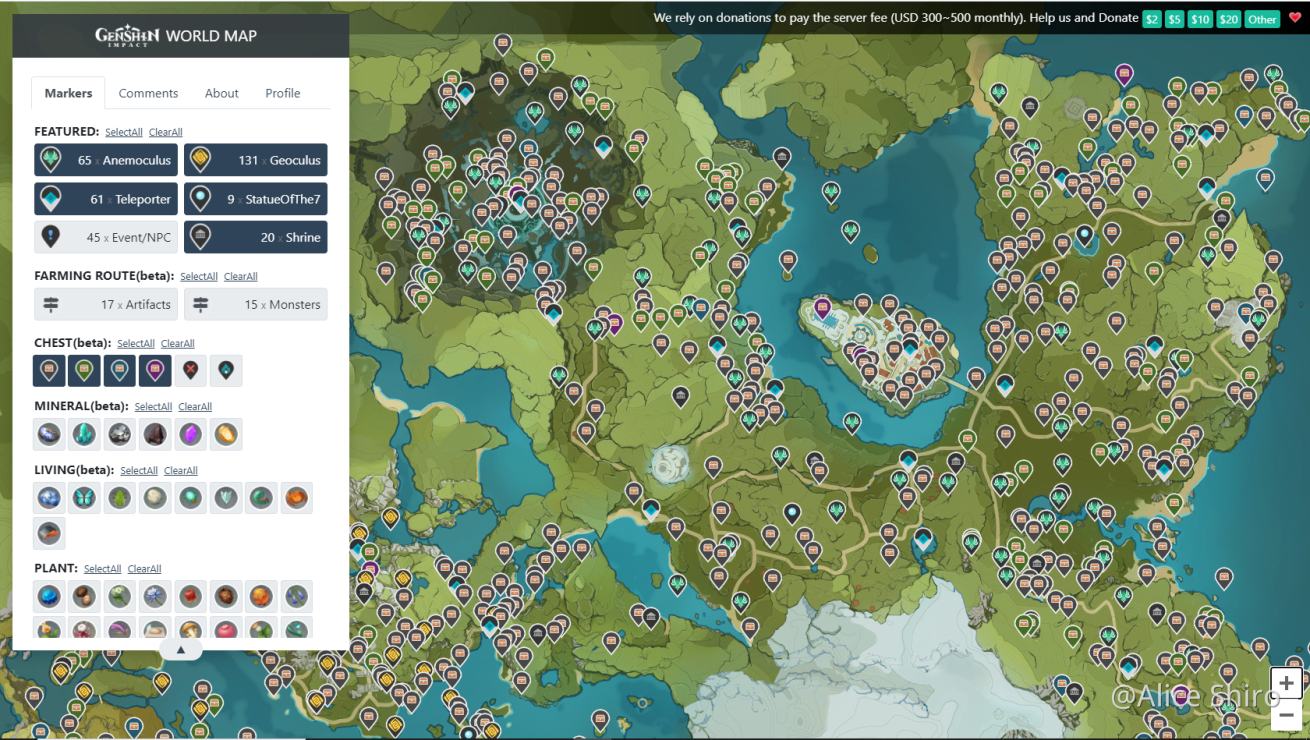The image size is (1310, 740).
Task: Toggle the purple luxurious chest filter
Action: coord(155,371)
